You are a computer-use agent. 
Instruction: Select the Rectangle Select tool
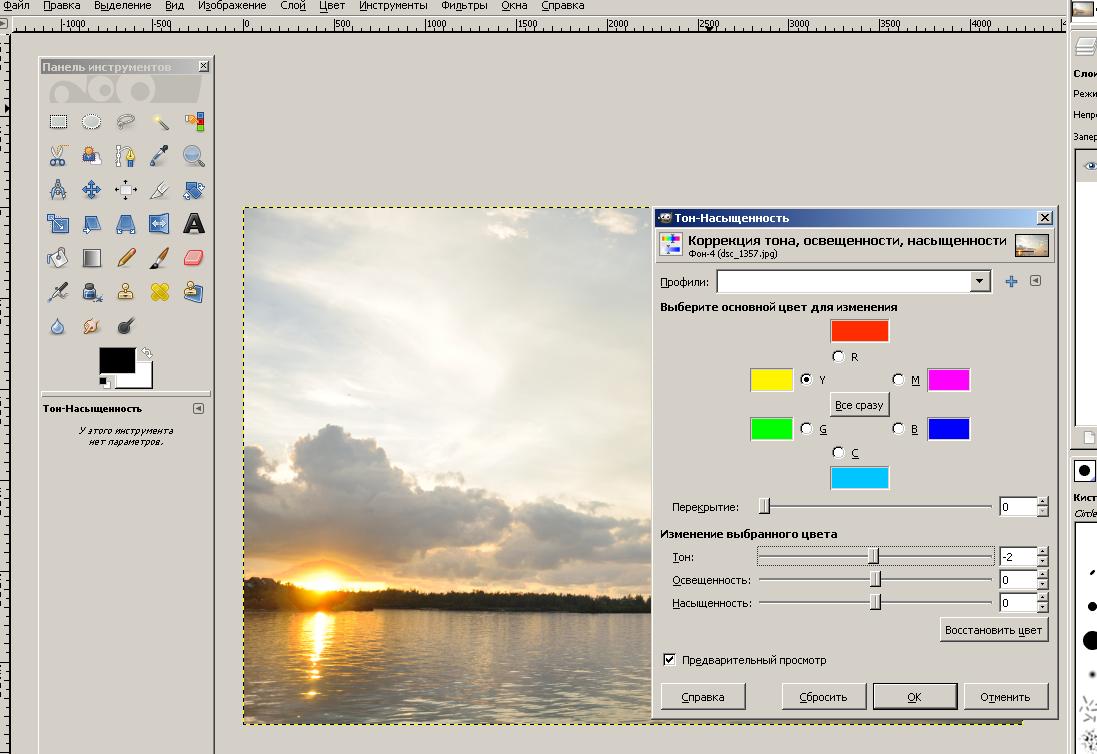[x=58, y=122]
